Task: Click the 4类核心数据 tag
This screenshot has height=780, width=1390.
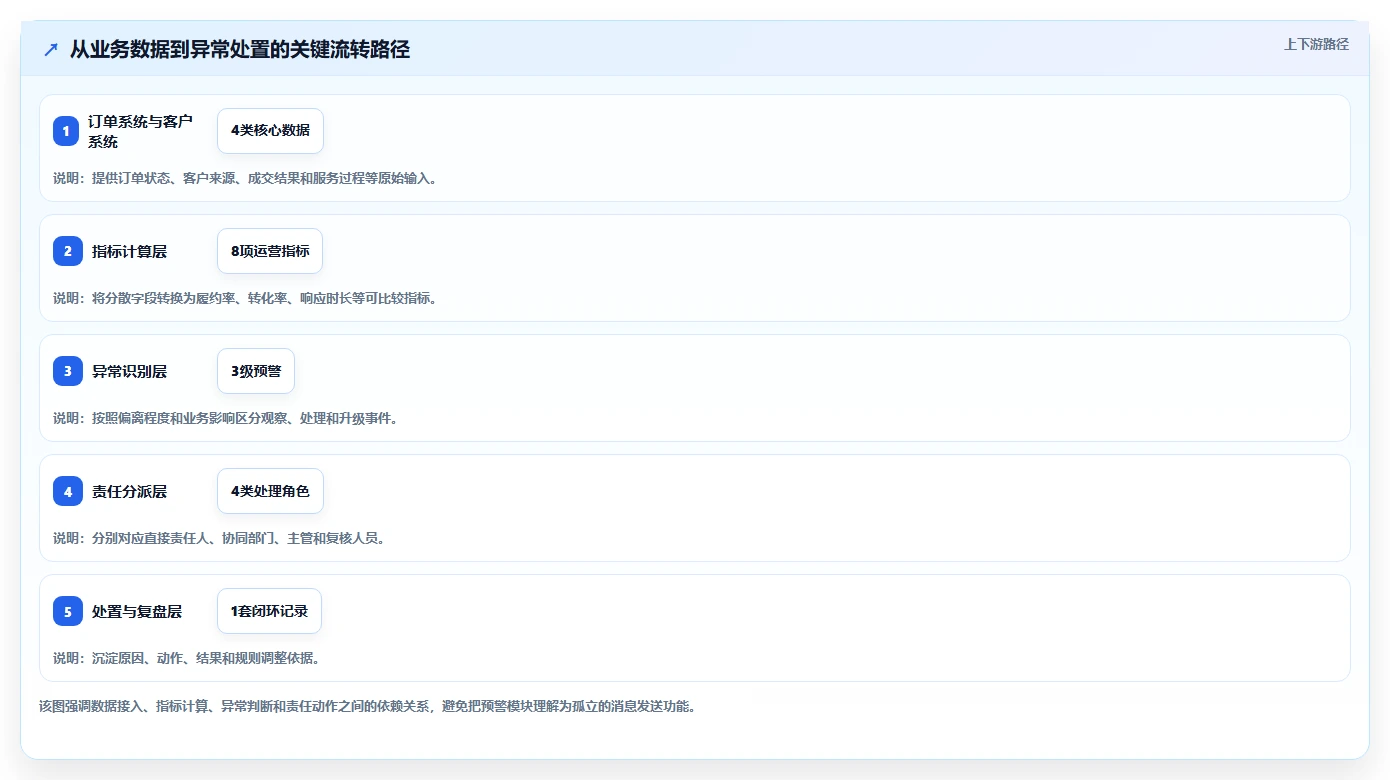Action: (x=270, y=131)
